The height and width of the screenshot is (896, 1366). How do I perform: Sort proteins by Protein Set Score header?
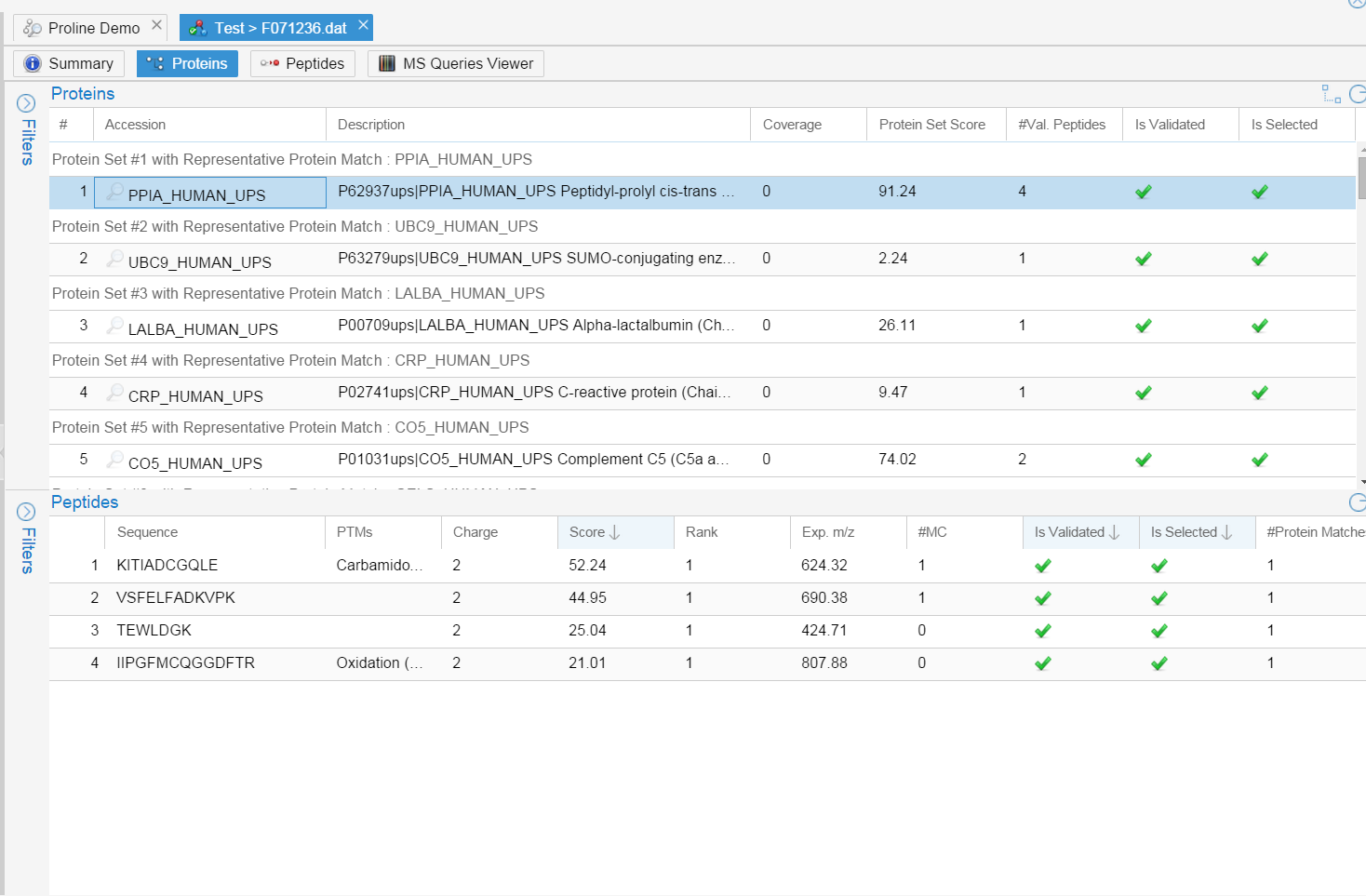tap(931, 125)
